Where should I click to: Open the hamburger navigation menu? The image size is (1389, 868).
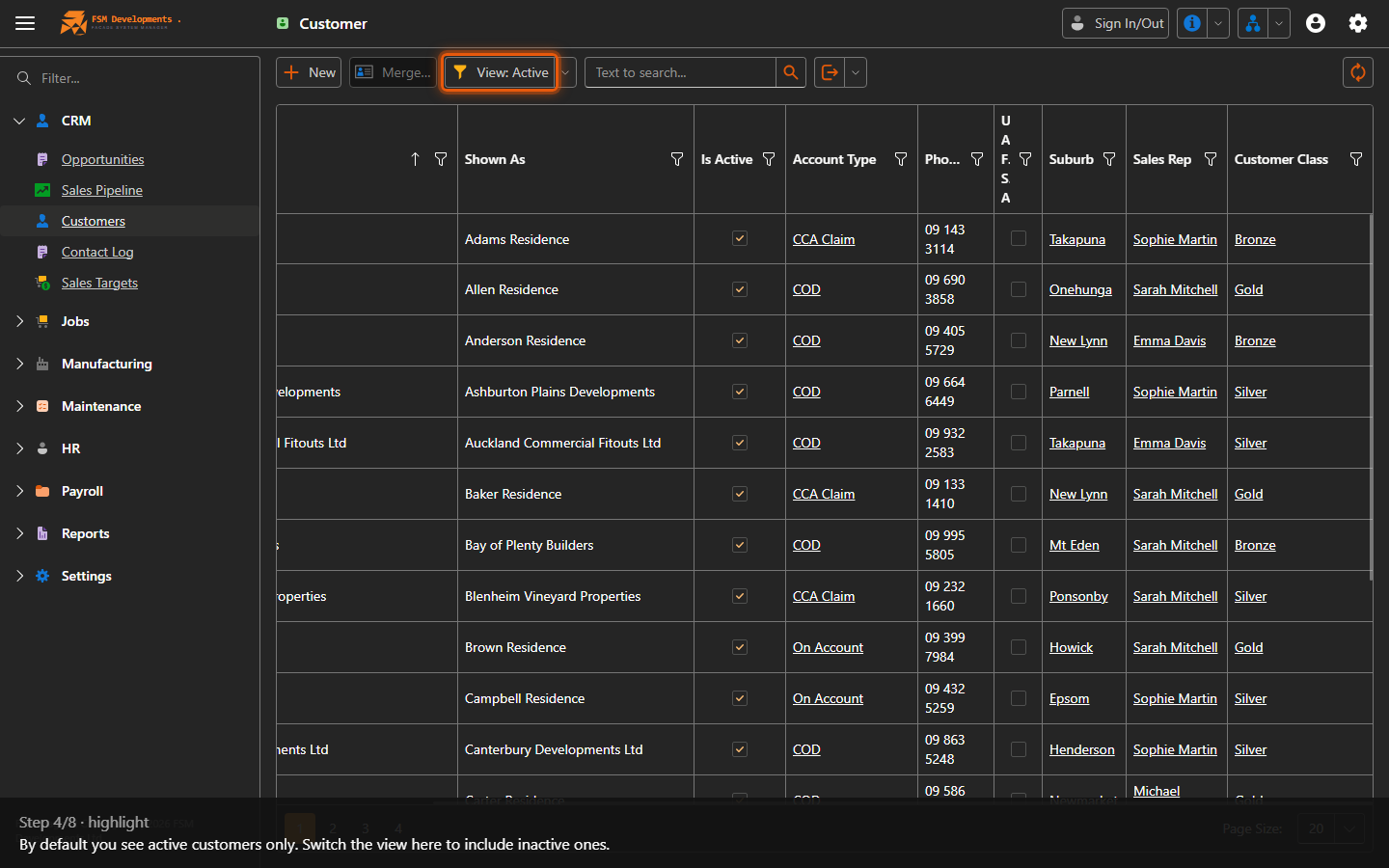coord(25,23)
